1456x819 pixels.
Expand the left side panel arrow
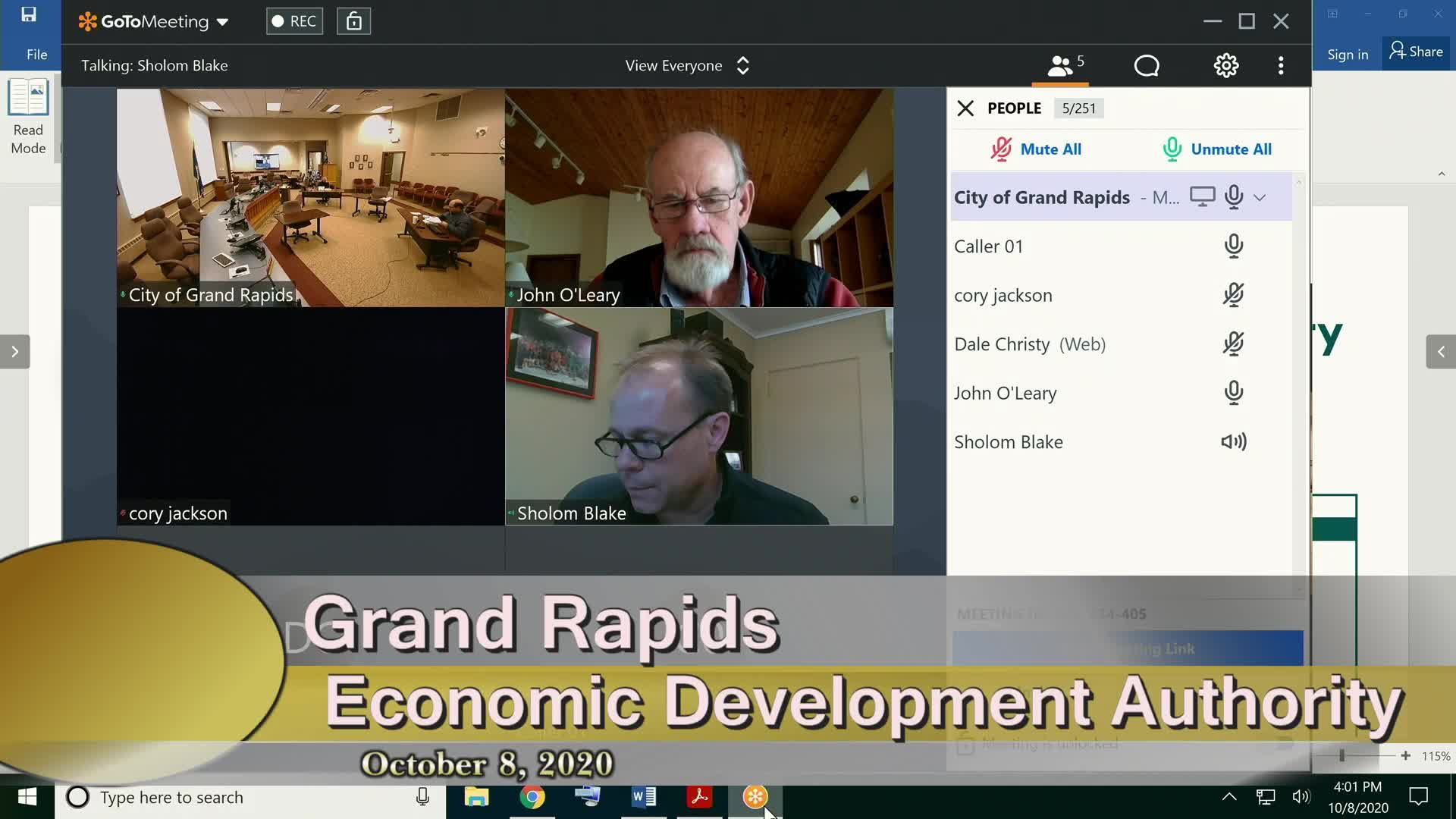point(14,352)
